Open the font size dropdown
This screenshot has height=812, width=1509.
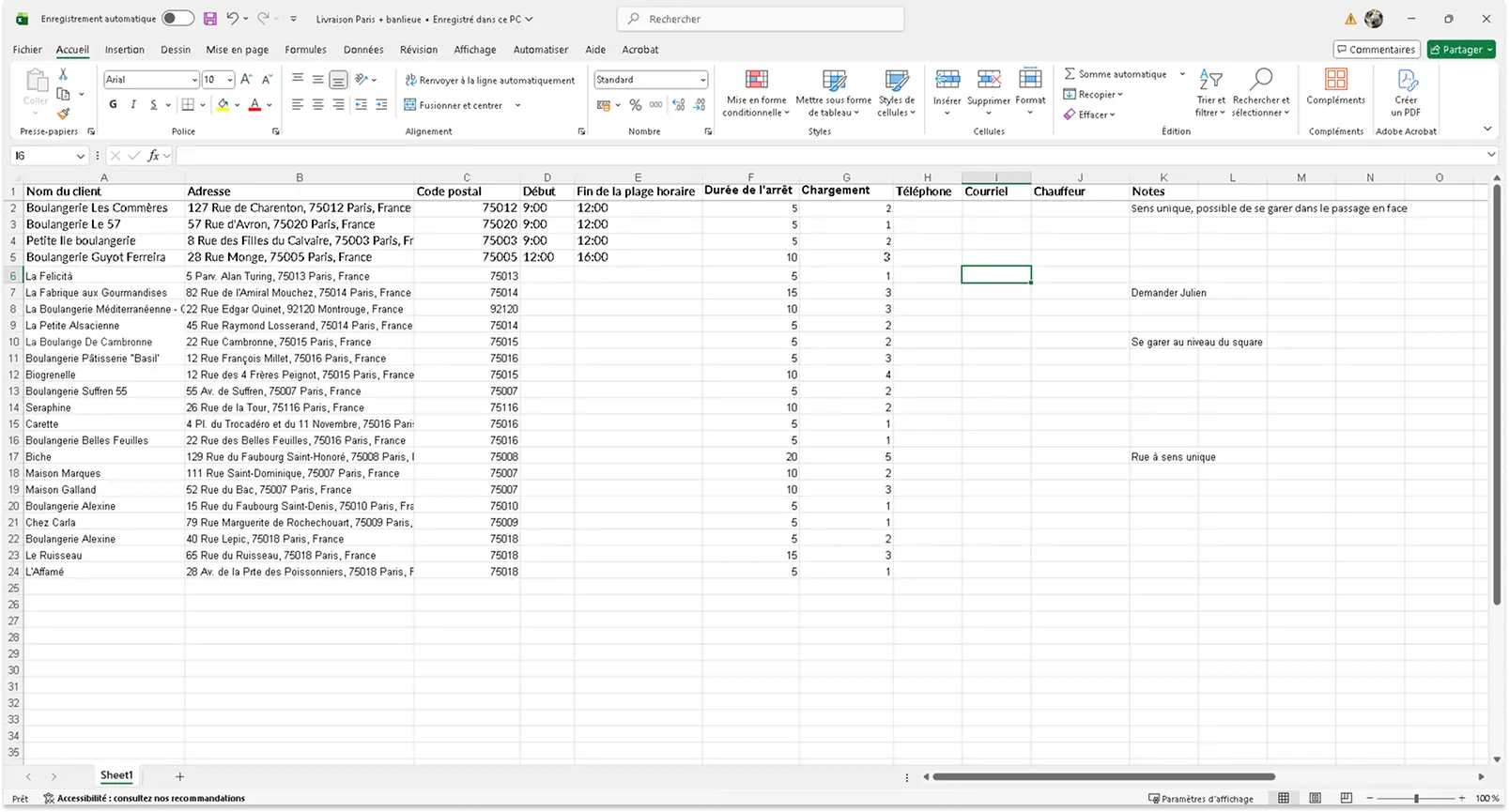(x=230, y=80)
